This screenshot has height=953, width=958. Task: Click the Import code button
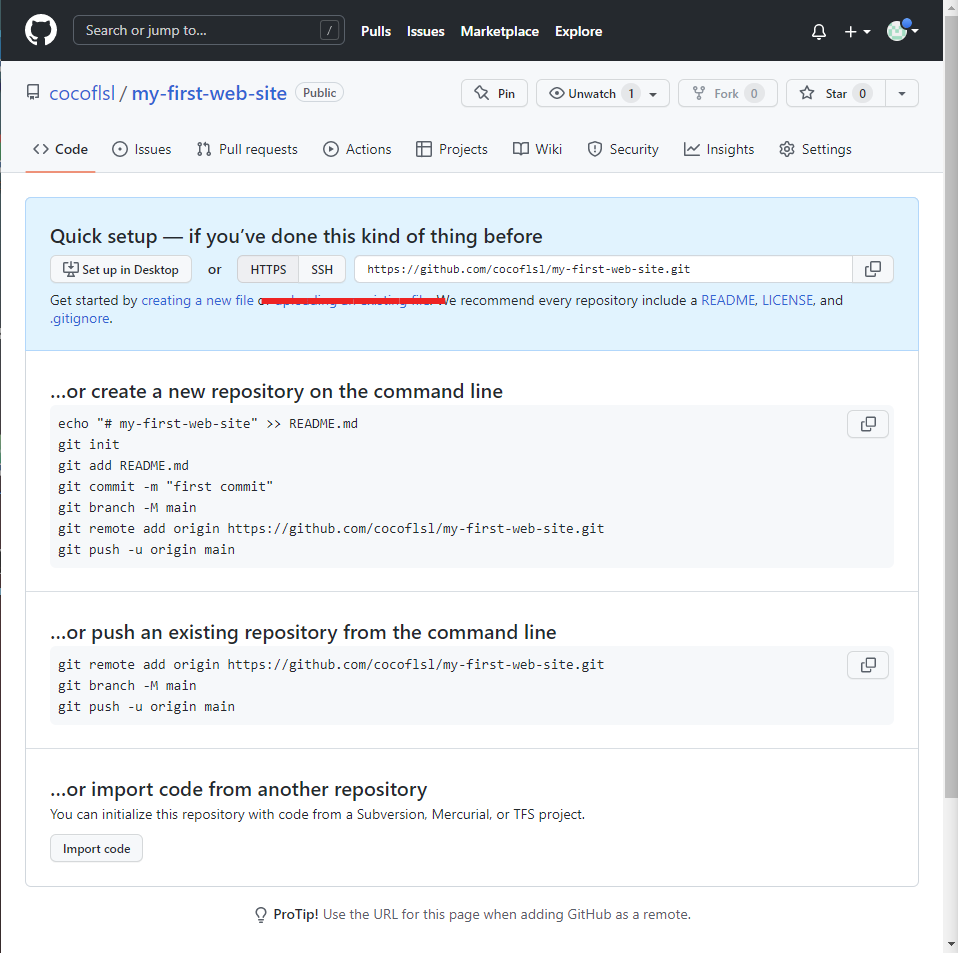coord(97,849)
